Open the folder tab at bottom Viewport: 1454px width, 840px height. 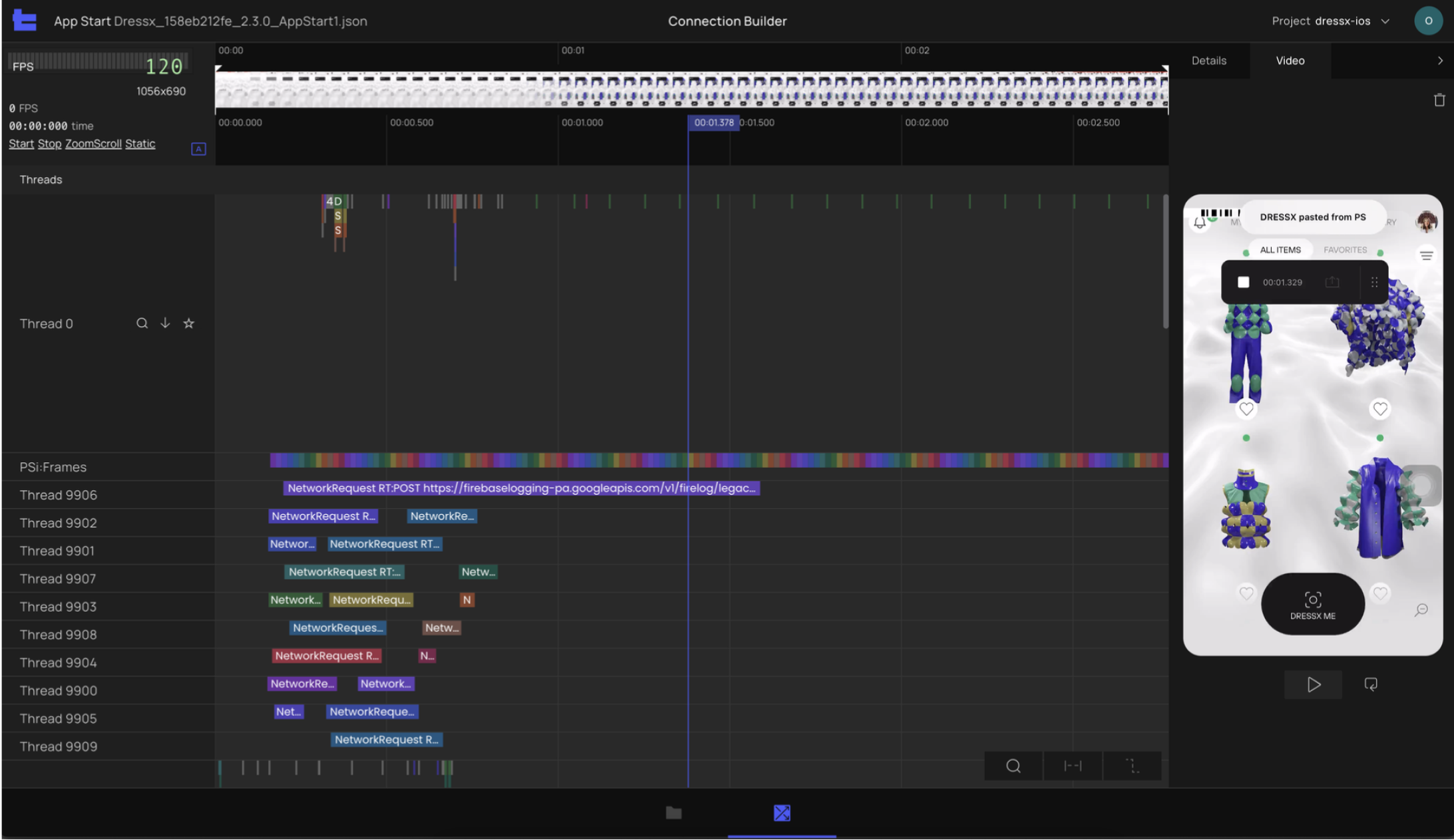click(x=673, y=813)
